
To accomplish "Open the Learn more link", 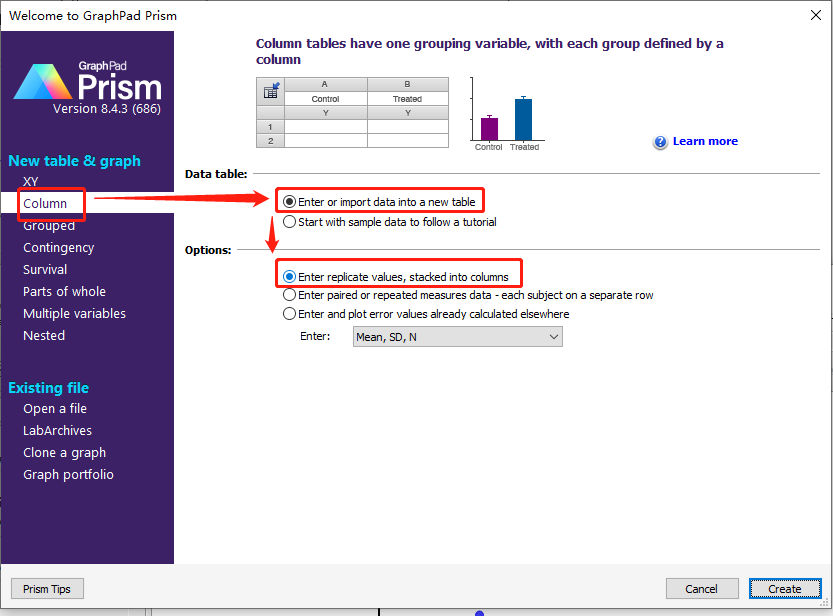I will [x=705, y=141].
